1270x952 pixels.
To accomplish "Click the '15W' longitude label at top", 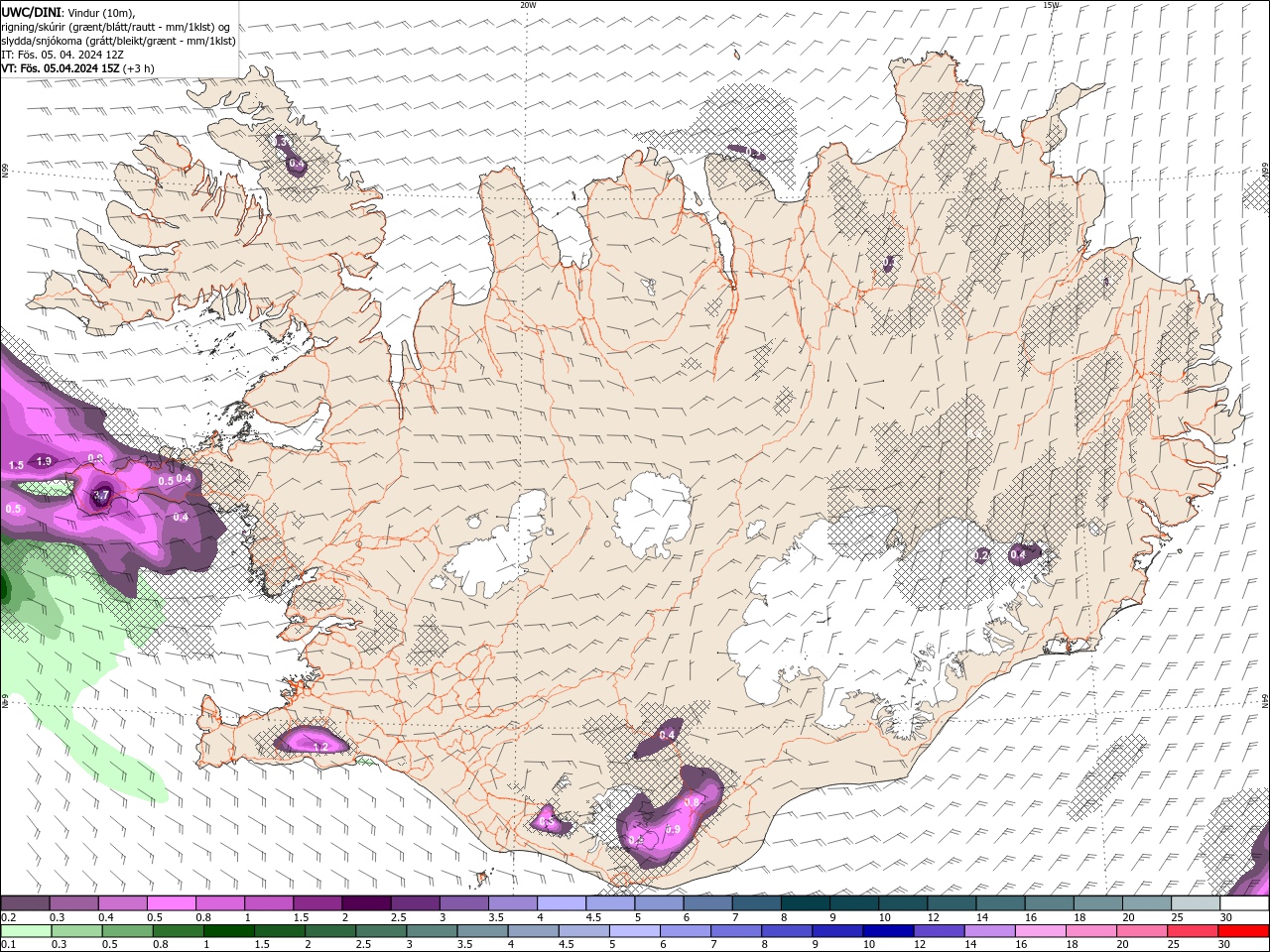I will [1051, 5].
